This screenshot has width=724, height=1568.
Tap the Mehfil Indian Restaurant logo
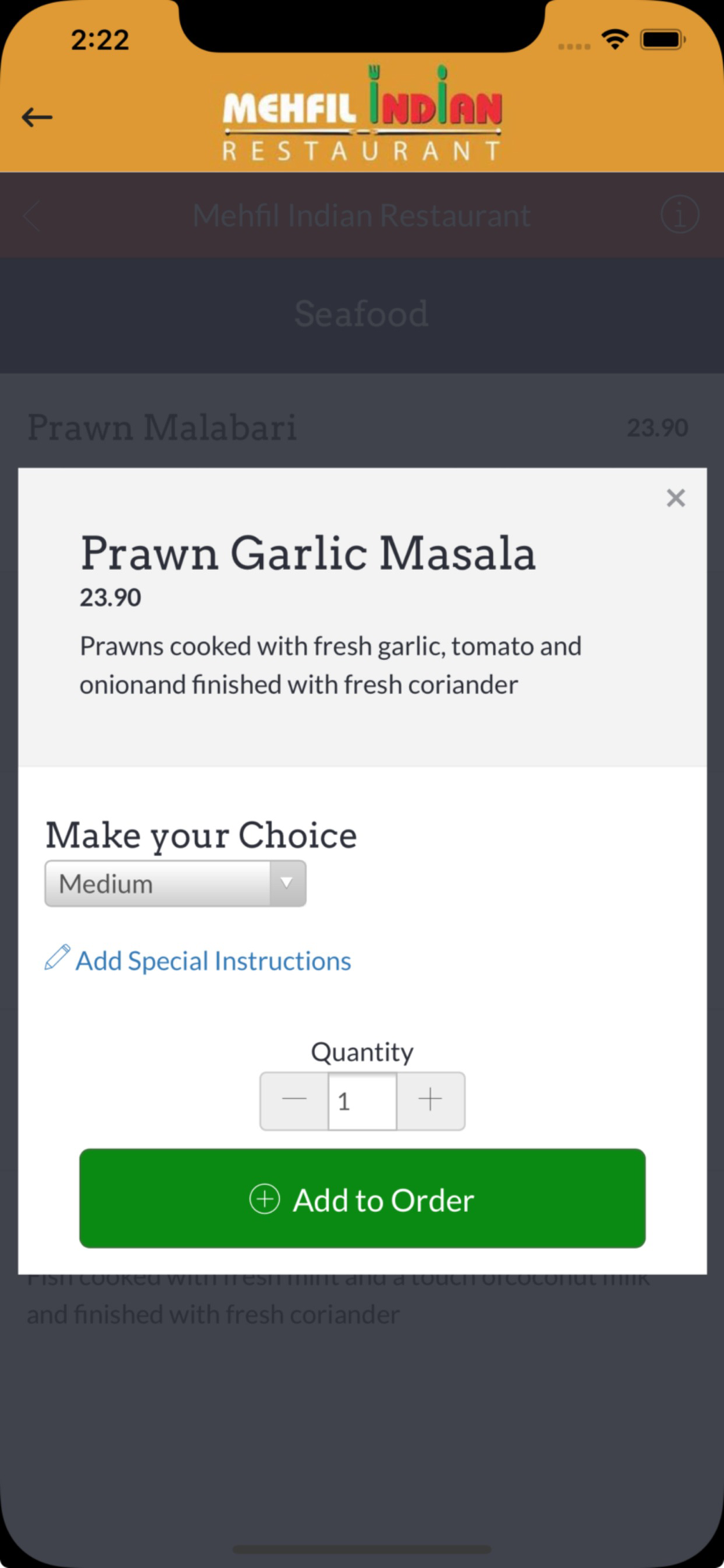click(362, 114)
